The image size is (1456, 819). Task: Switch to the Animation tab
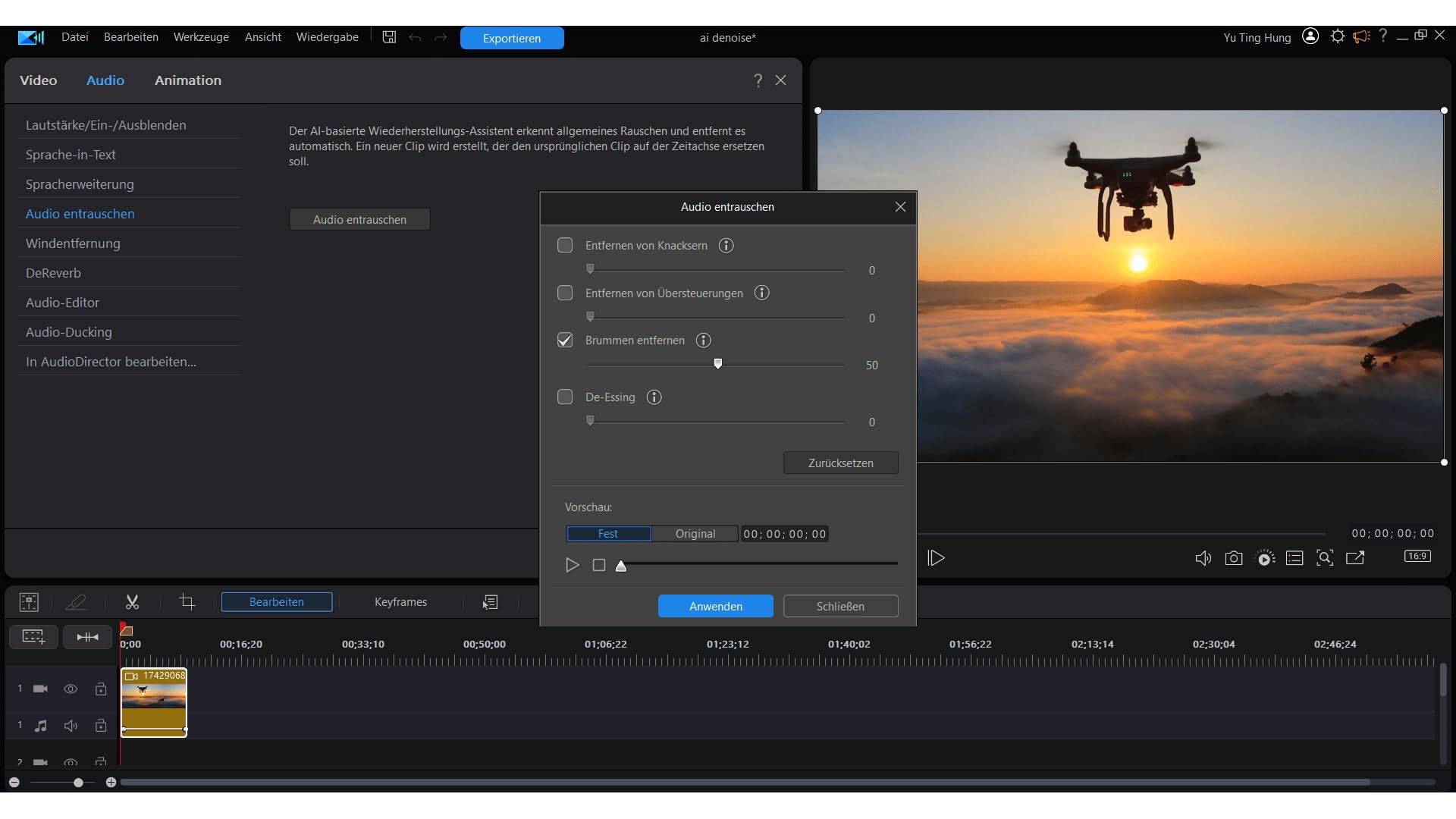click(x=188, y=80)
